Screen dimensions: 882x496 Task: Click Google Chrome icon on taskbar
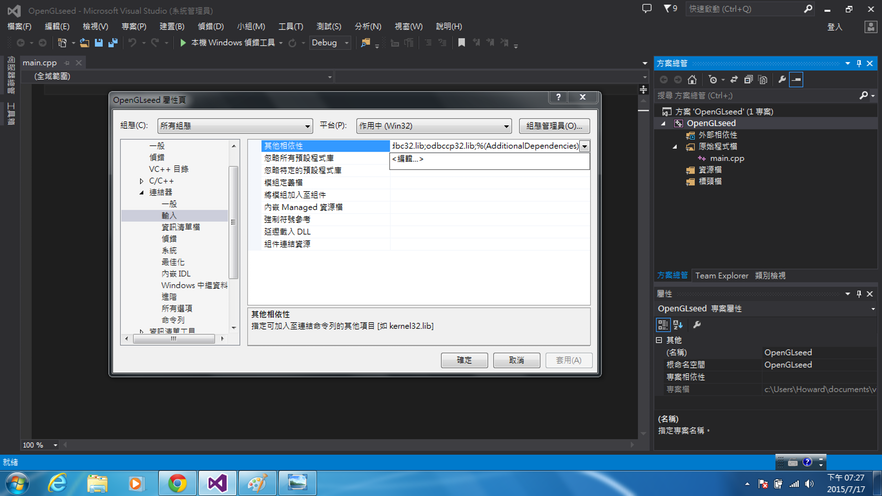coord(177,483)
